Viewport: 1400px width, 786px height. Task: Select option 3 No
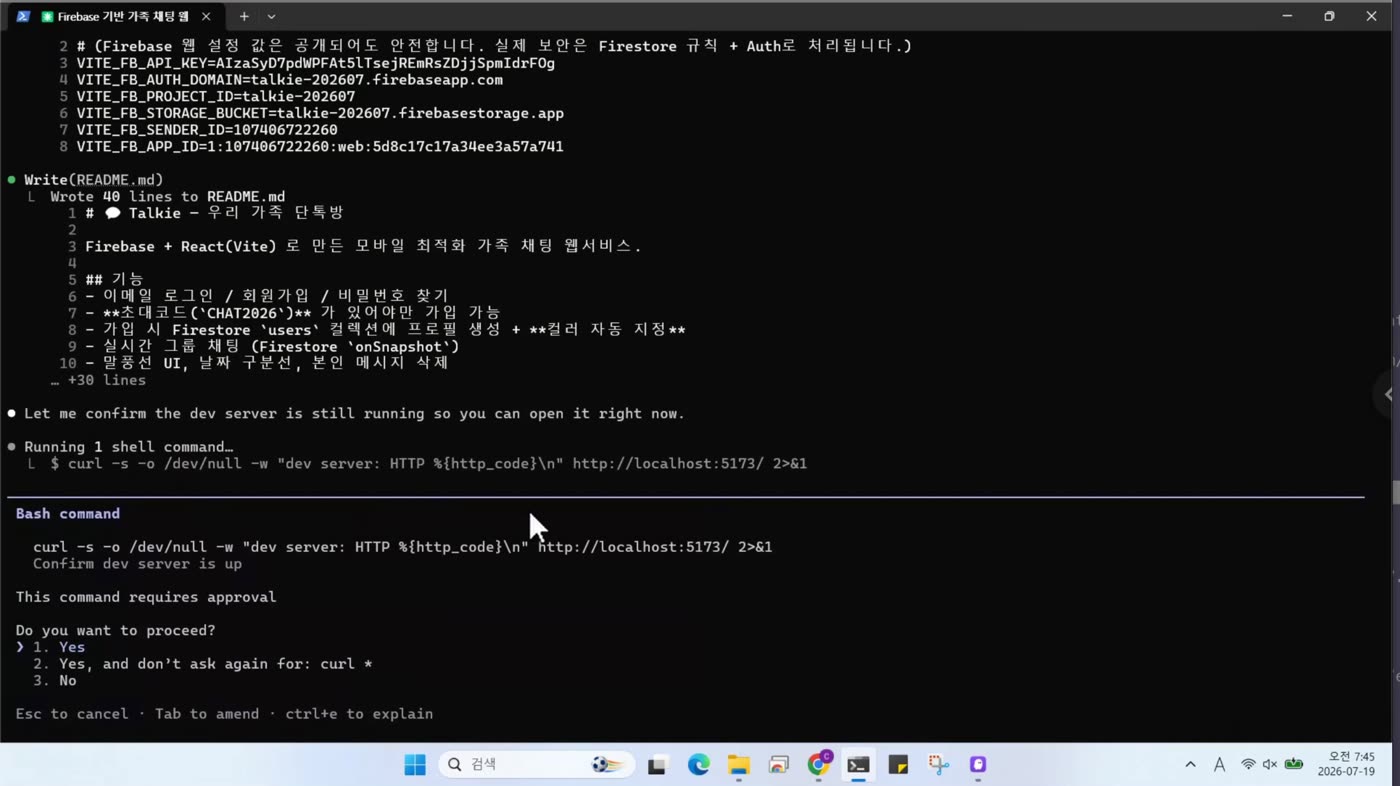tap(55, 681)
